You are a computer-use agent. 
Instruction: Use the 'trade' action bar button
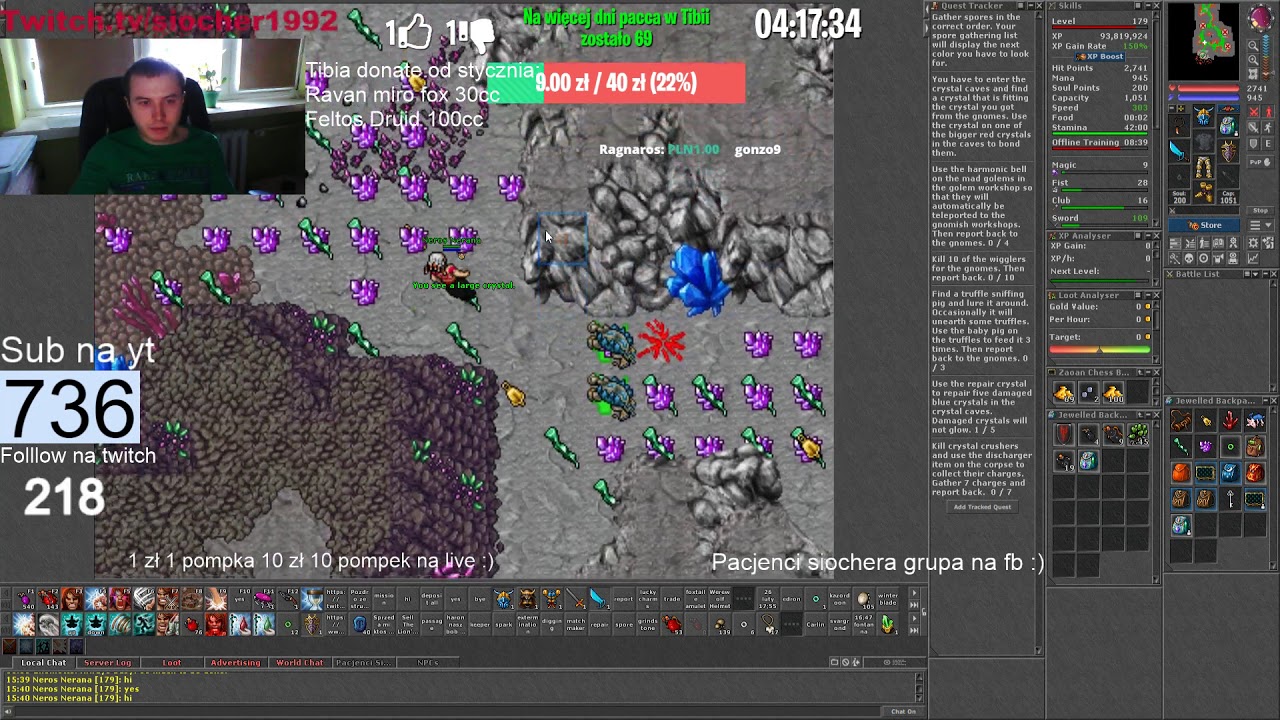(x=672, y=599)
